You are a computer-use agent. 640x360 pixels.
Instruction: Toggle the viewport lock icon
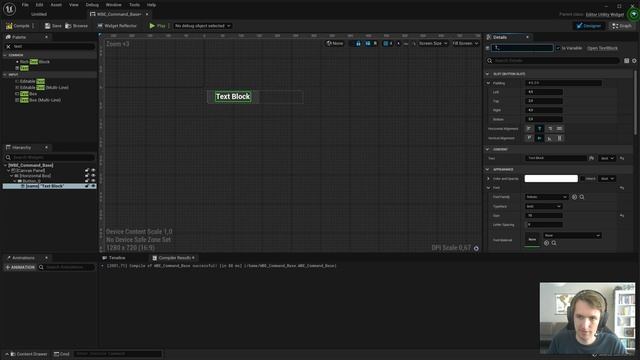(358, 43)
